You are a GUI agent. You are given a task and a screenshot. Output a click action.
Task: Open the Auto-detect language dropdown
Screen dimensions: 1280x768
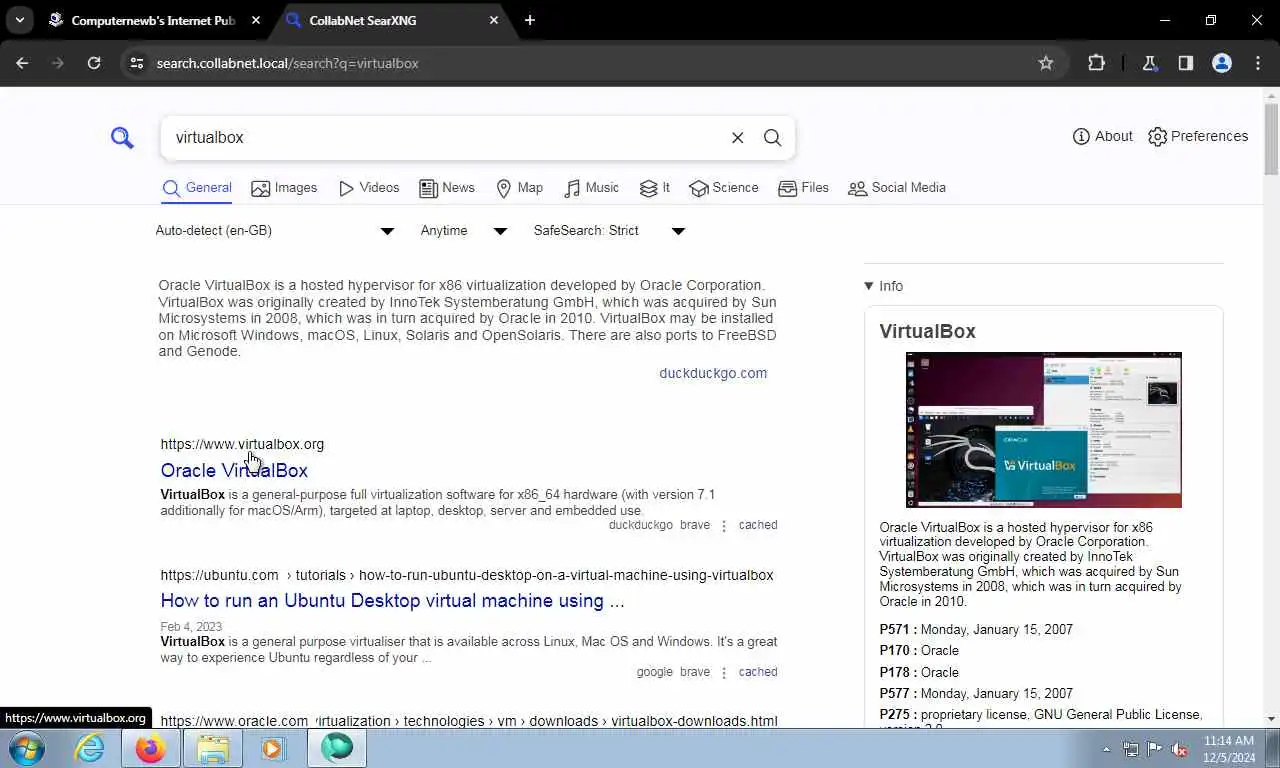[275, 231]
